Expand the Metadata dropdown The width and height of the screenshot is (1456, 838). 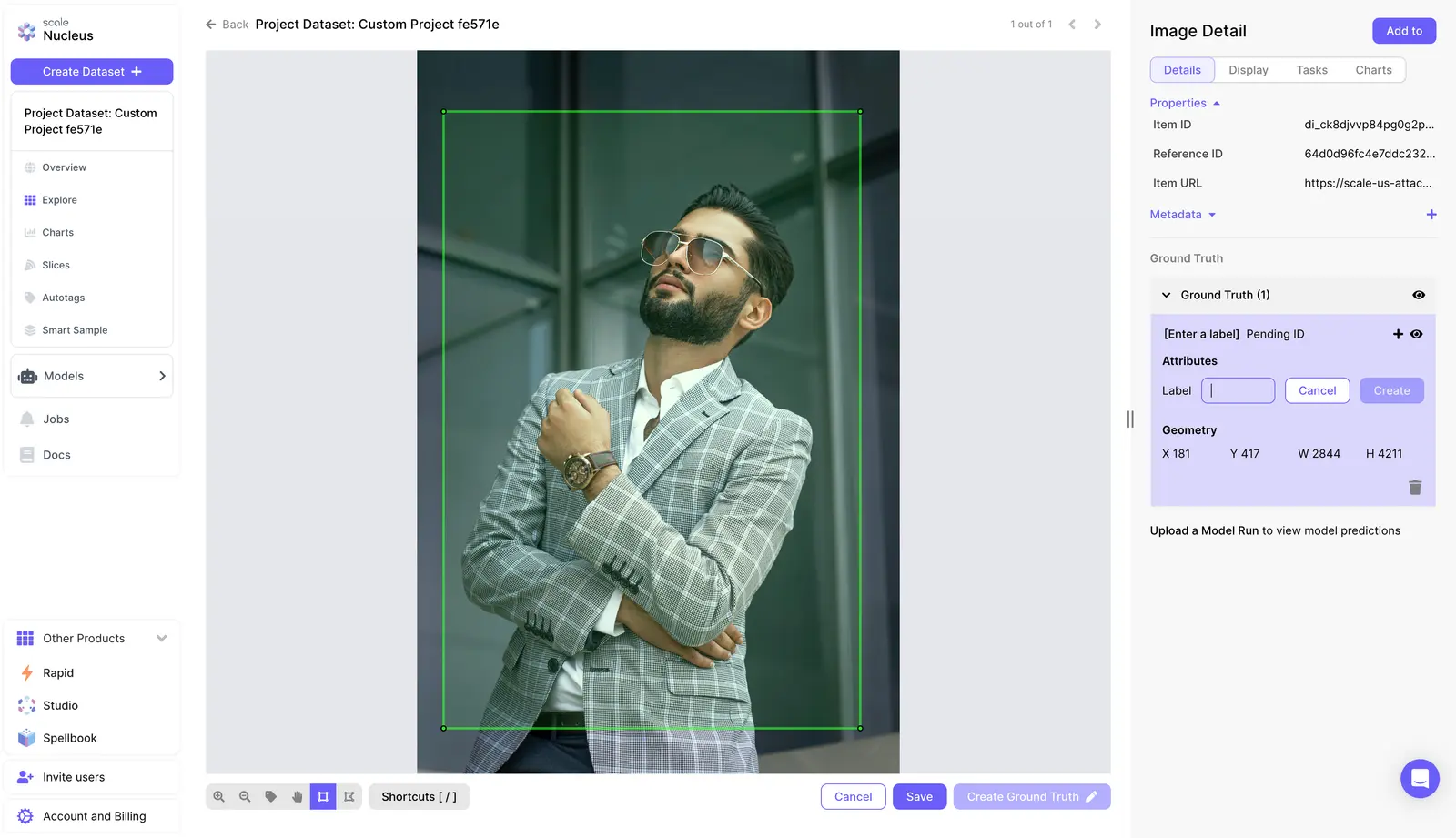click(1183, 214)
